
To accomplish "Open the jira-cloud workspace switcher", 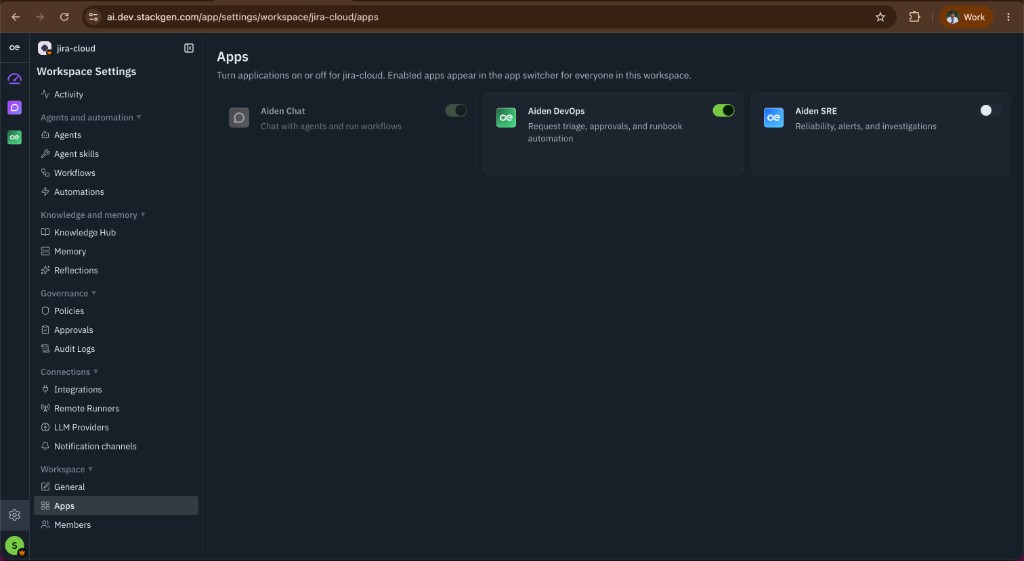I will coord(67,48).
